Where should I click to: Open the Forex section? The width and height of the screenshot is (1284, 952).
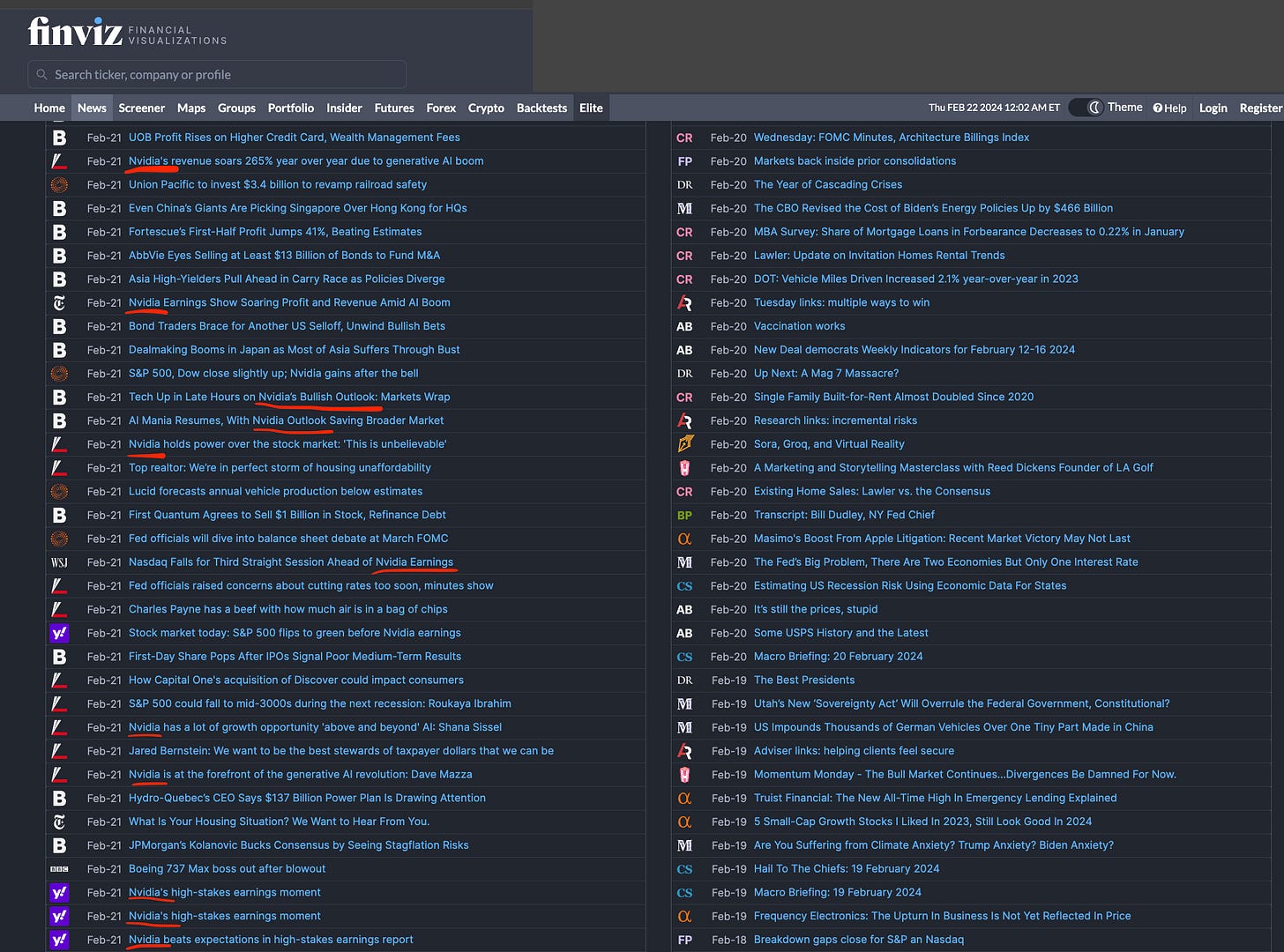tap(441, 108)
